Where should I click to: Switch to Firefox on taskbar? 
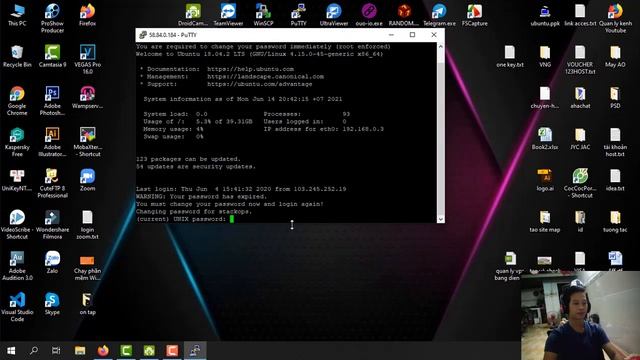coord(103,351)
